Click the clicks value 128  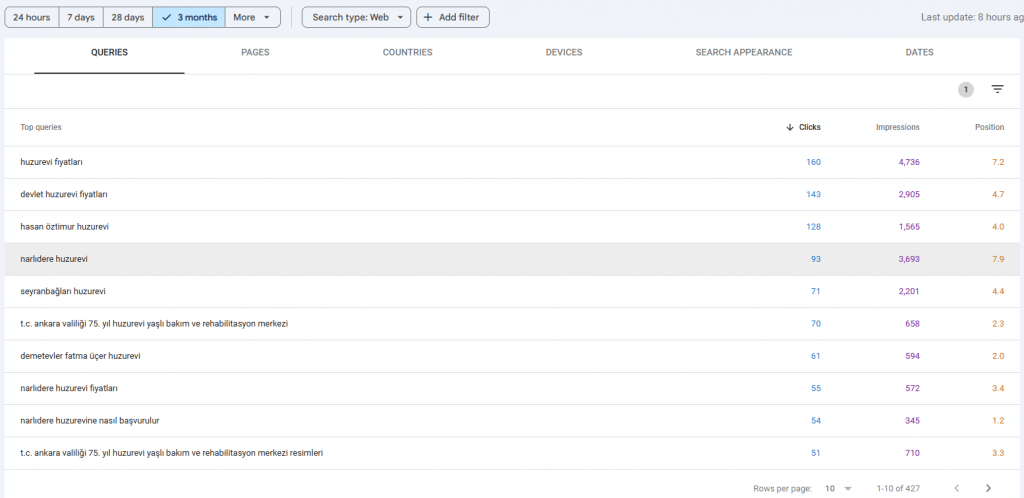tap(814, 226)
